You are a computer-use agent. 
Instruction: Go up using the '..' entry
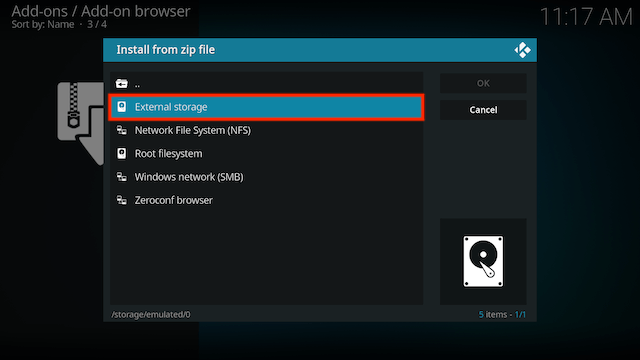(x=266, y=84)
